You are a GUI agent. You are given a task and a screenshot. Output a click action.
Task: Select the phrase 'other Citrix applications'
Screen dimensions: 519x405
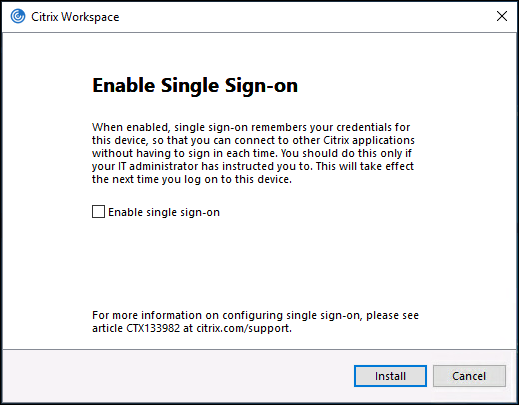[x=354, y=140]
